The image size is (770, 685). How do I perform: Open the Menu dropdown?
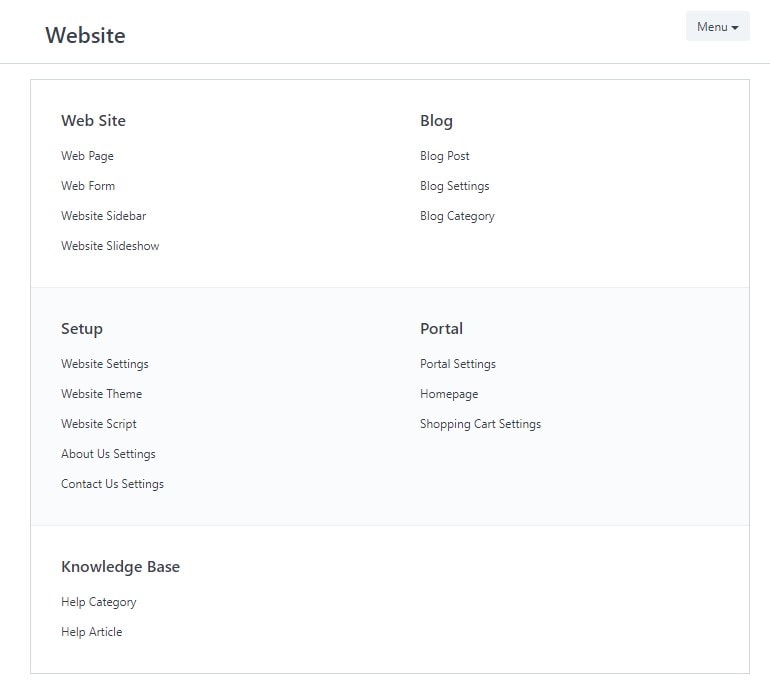(x=717, y=27)
